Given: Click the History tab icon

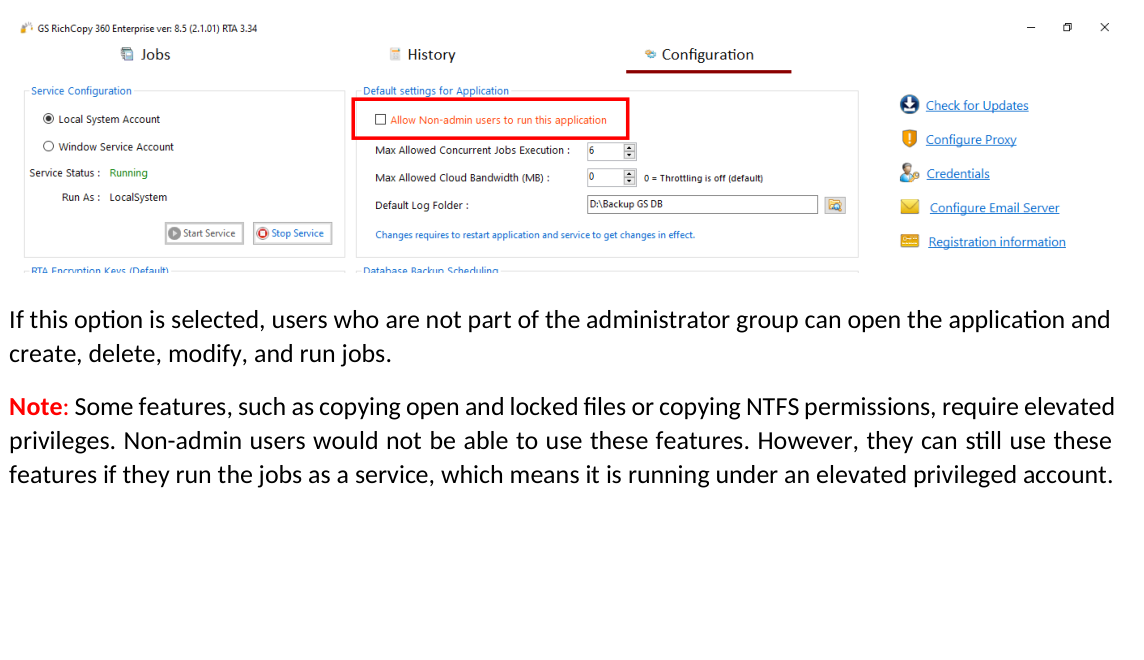Looking at the screenshot, I should 395,54.
